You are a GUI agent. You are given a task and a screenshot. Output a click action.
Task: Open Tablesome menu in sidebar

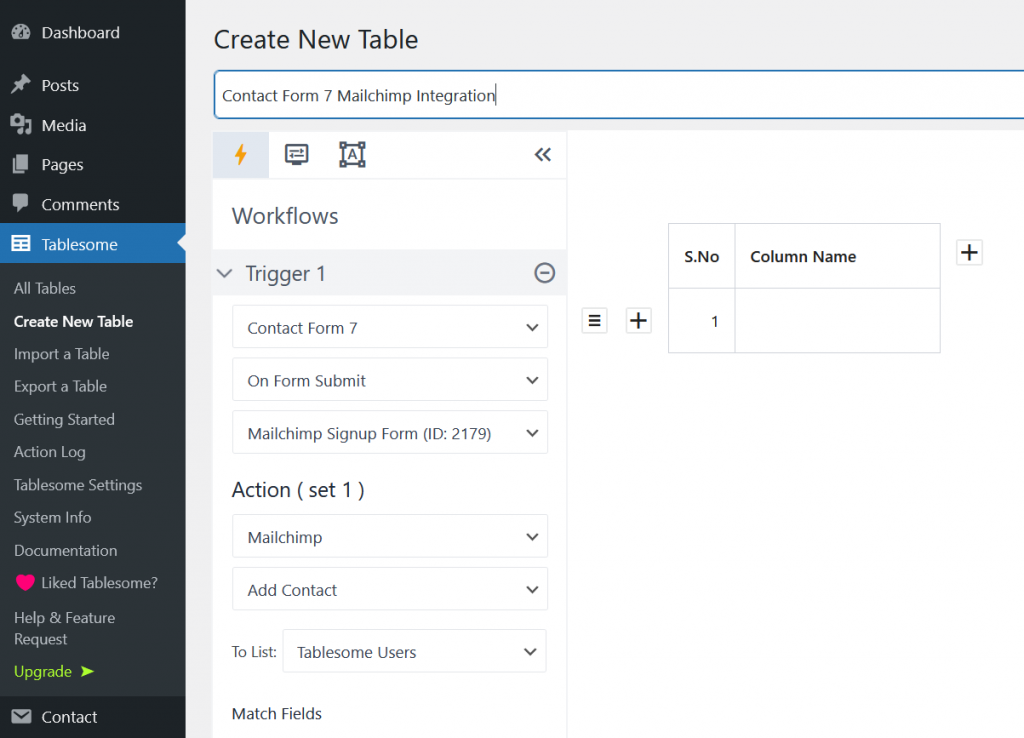[93, 244]
